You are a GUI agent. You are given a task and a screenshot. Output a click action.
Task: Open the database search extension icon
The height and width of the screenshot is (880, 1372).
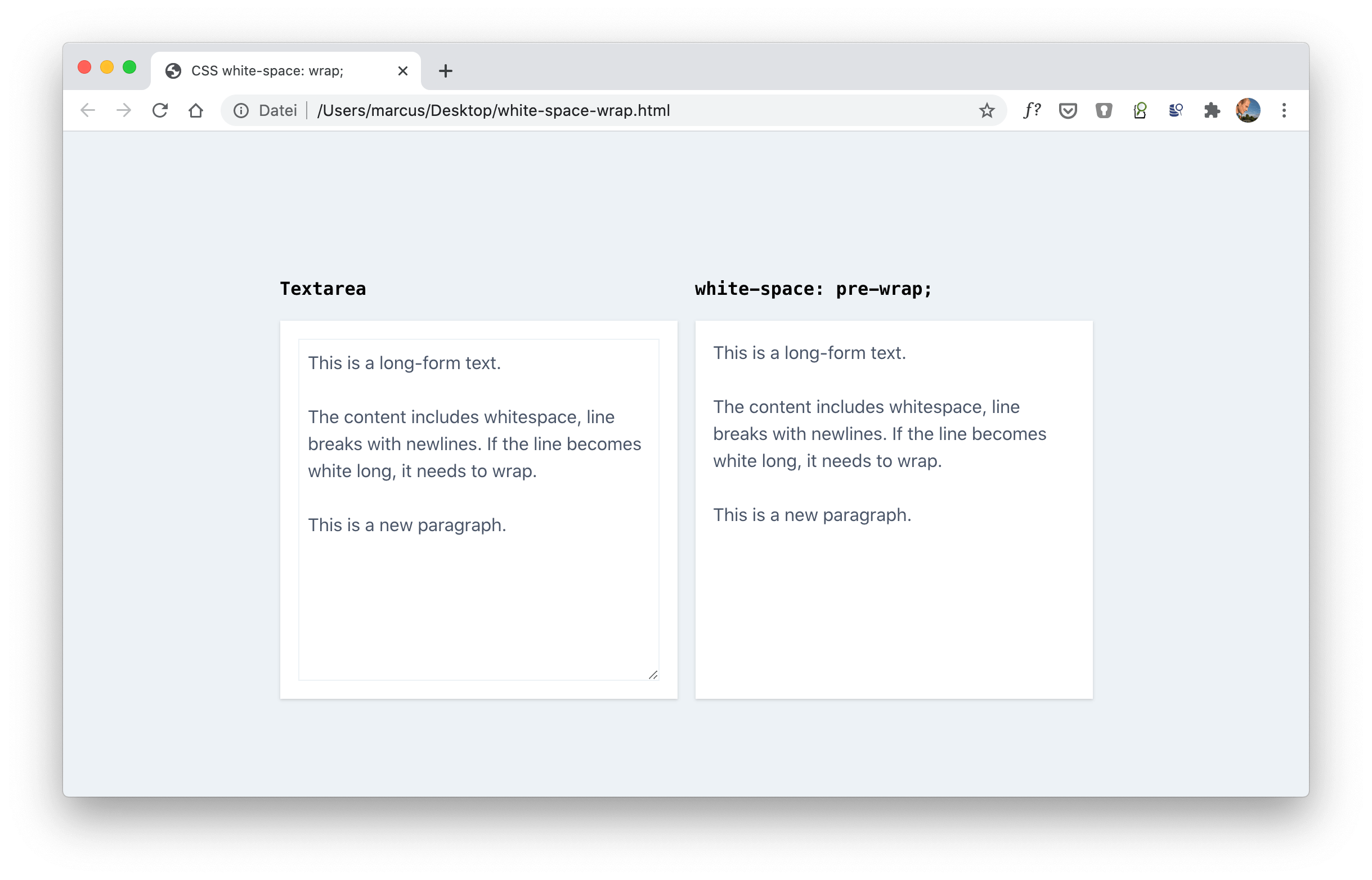pyautogui.click(x=1176, y=110)
